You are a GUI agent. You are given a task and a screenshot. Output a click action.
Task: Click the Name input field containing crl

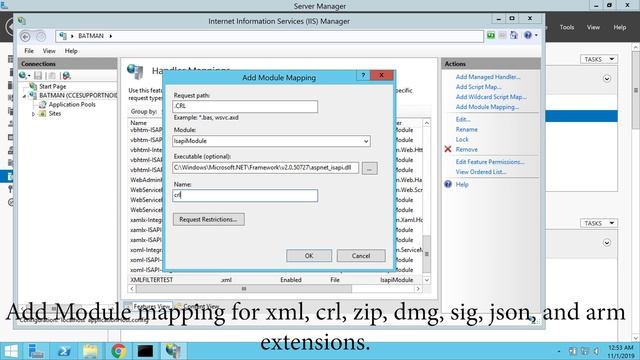245,195
